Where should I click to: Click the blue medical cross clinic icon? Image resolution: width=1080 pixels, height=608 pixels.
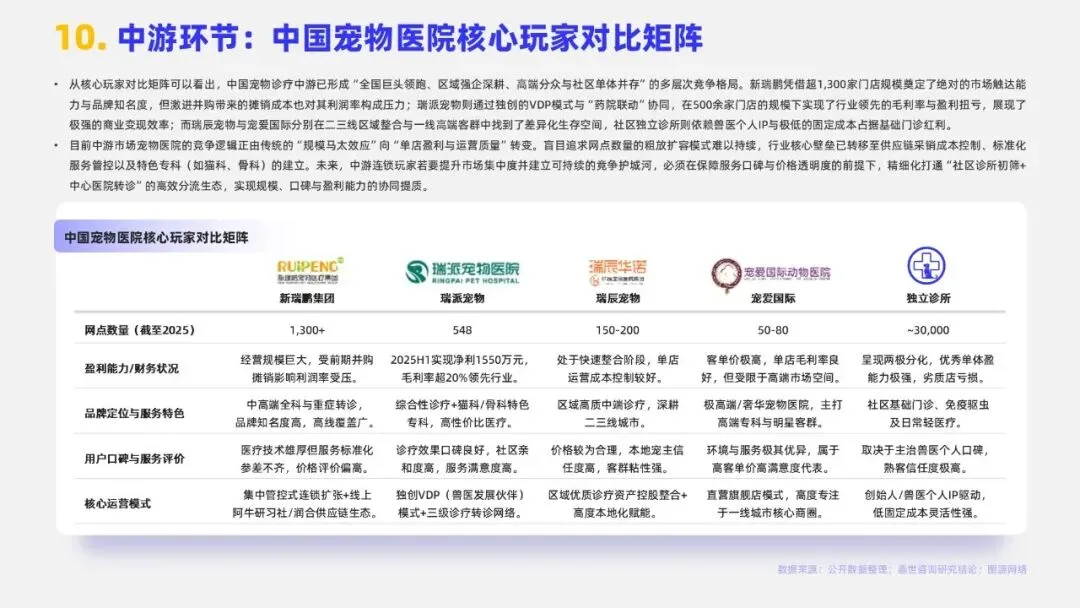click(926, 266)
